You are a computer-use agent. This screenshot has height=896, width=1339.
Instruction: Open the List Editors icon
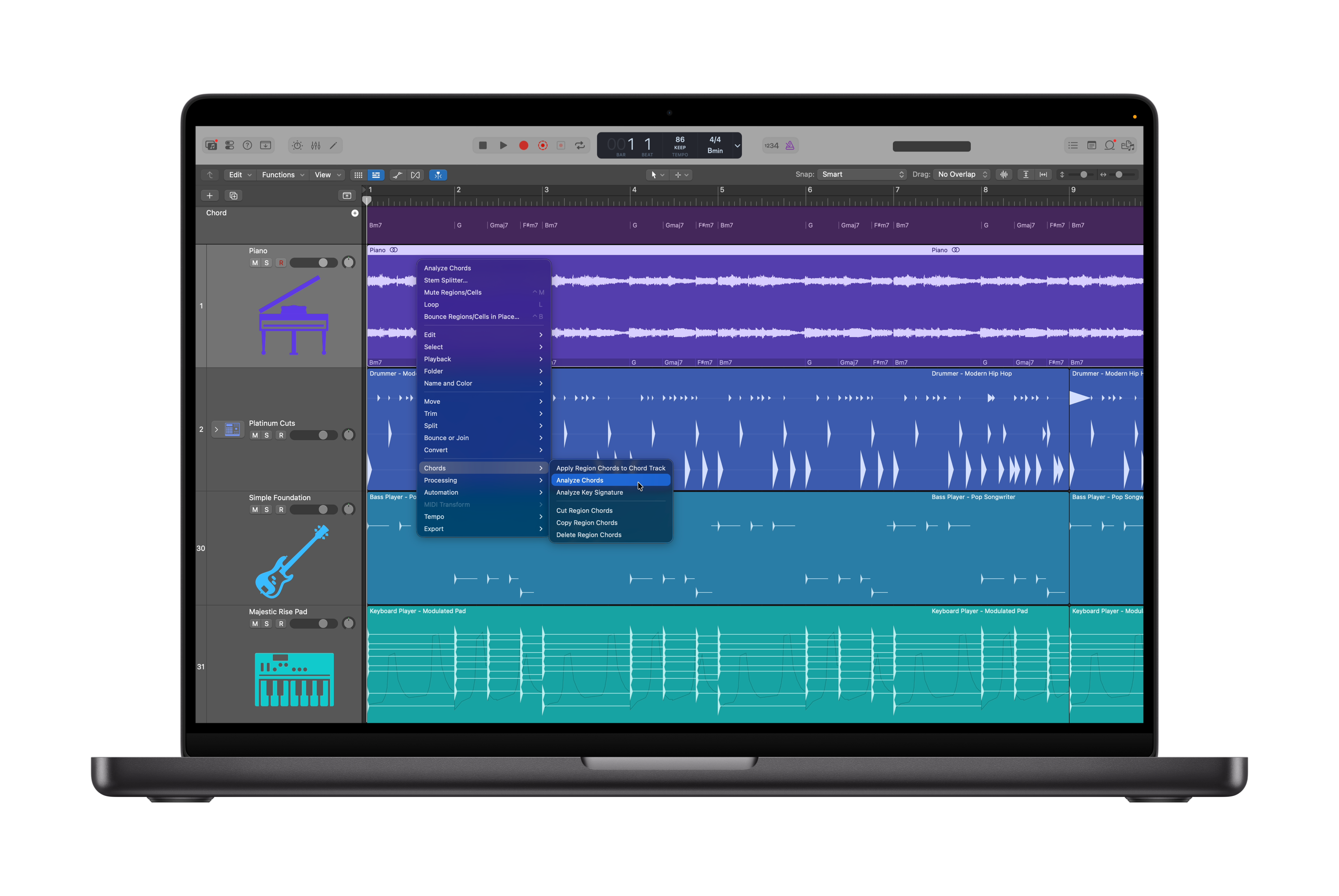coord(1073,145)
